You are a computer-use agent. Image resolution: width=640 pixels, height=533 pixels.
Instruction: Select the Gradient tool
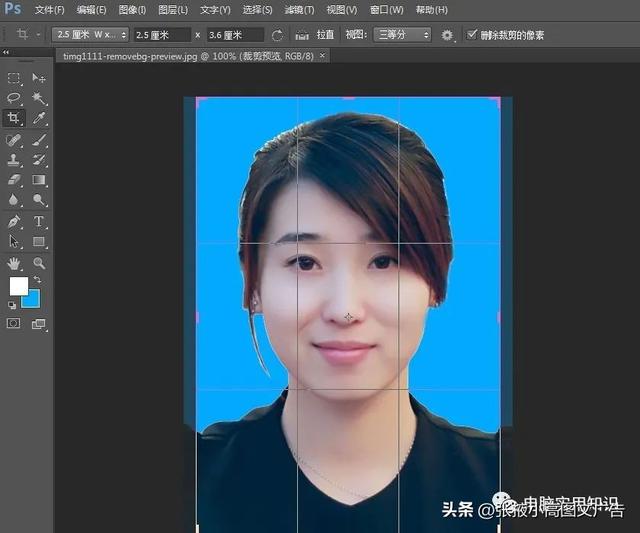39,180
